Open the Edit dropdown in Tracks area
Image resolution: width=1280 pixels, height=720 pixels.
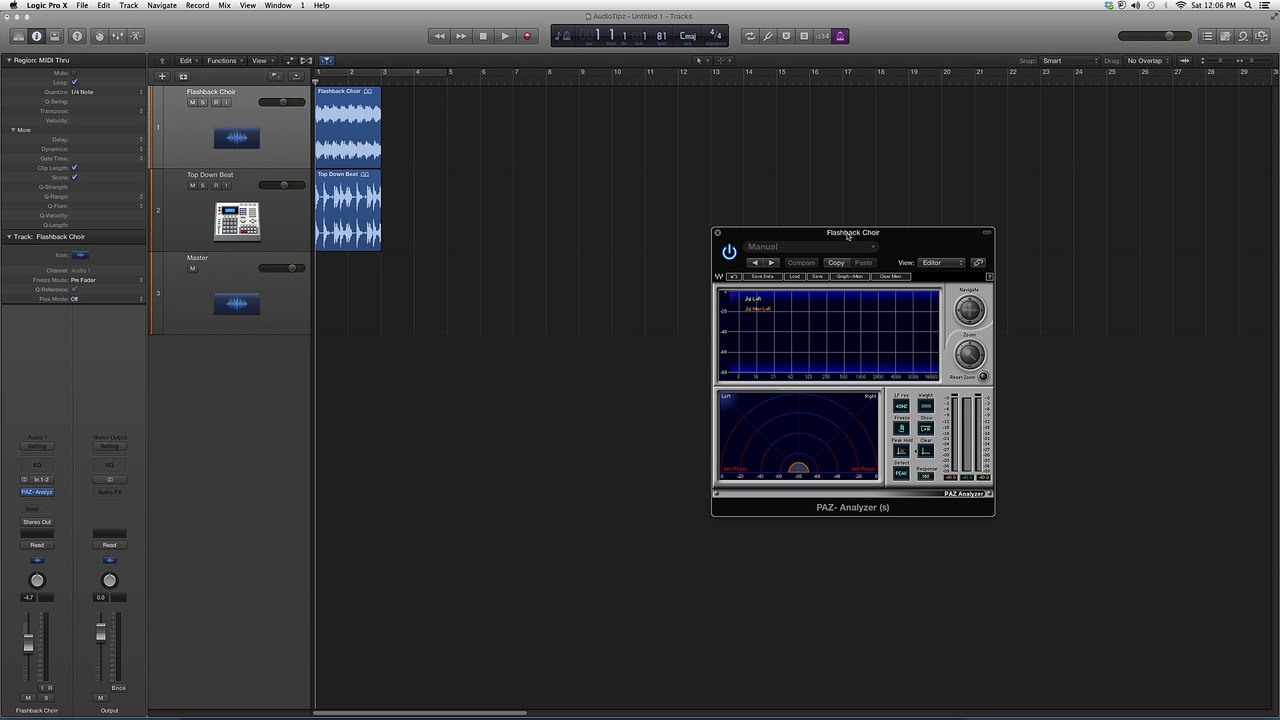pyautogui.click(x=189, y=61)
